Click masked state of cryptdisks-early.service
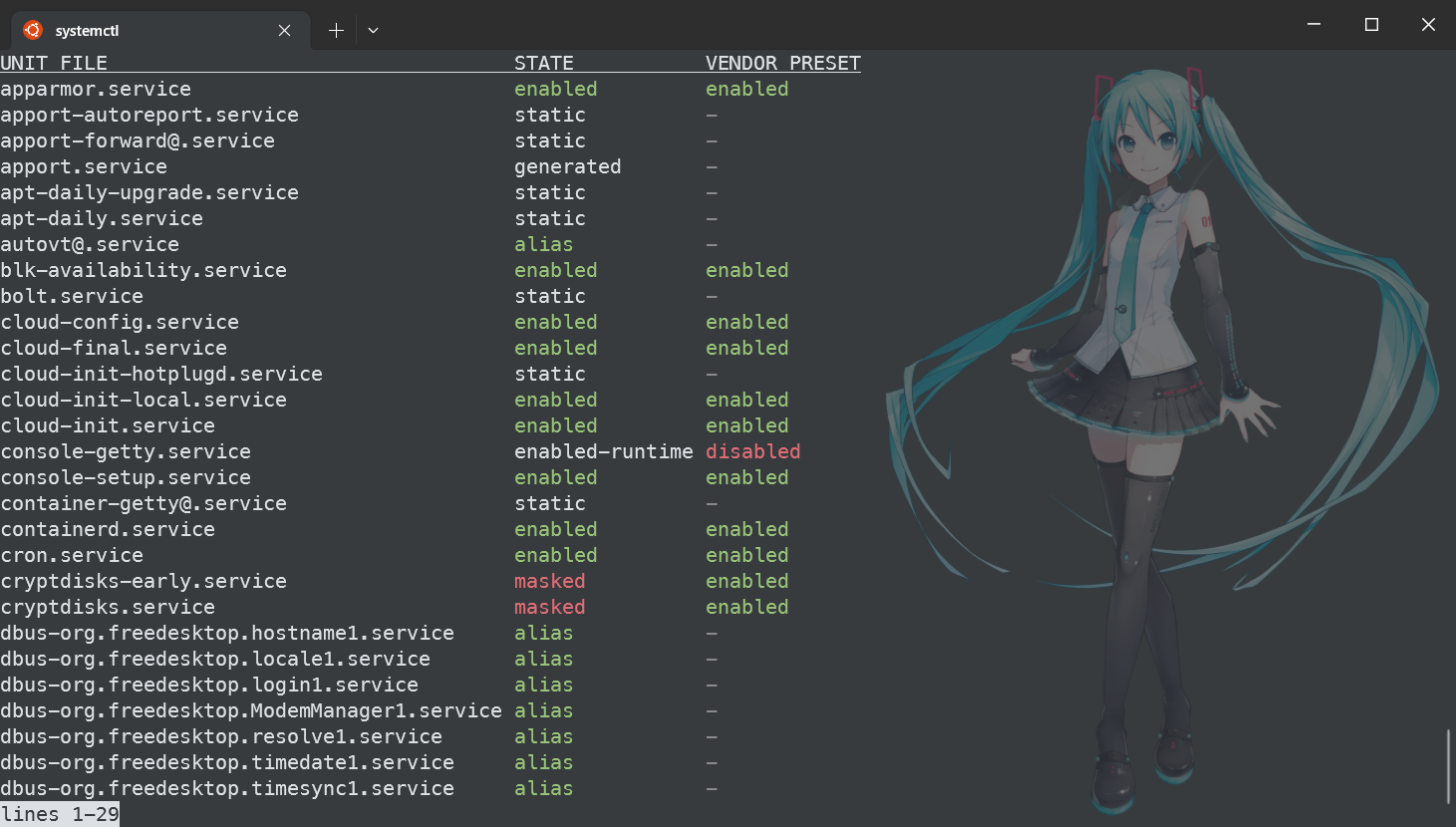 click(550, 581)
